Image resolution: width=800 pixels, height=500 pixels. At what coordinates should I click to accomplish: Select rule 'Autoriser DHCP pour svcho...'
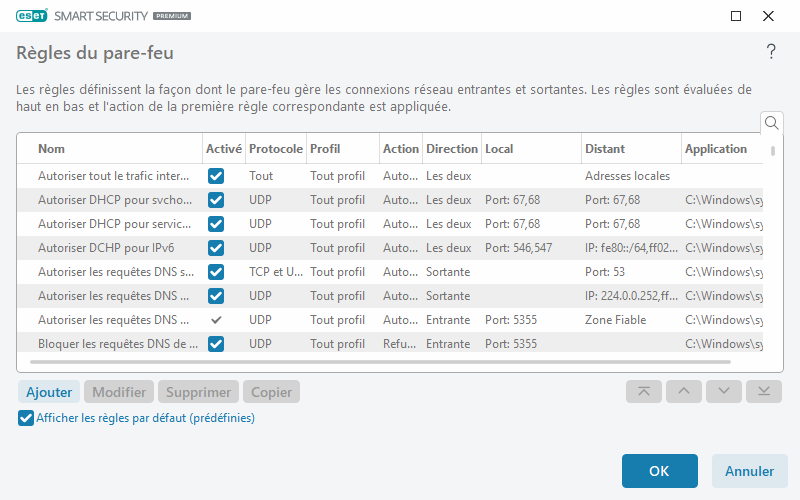(x=115, y=200)
